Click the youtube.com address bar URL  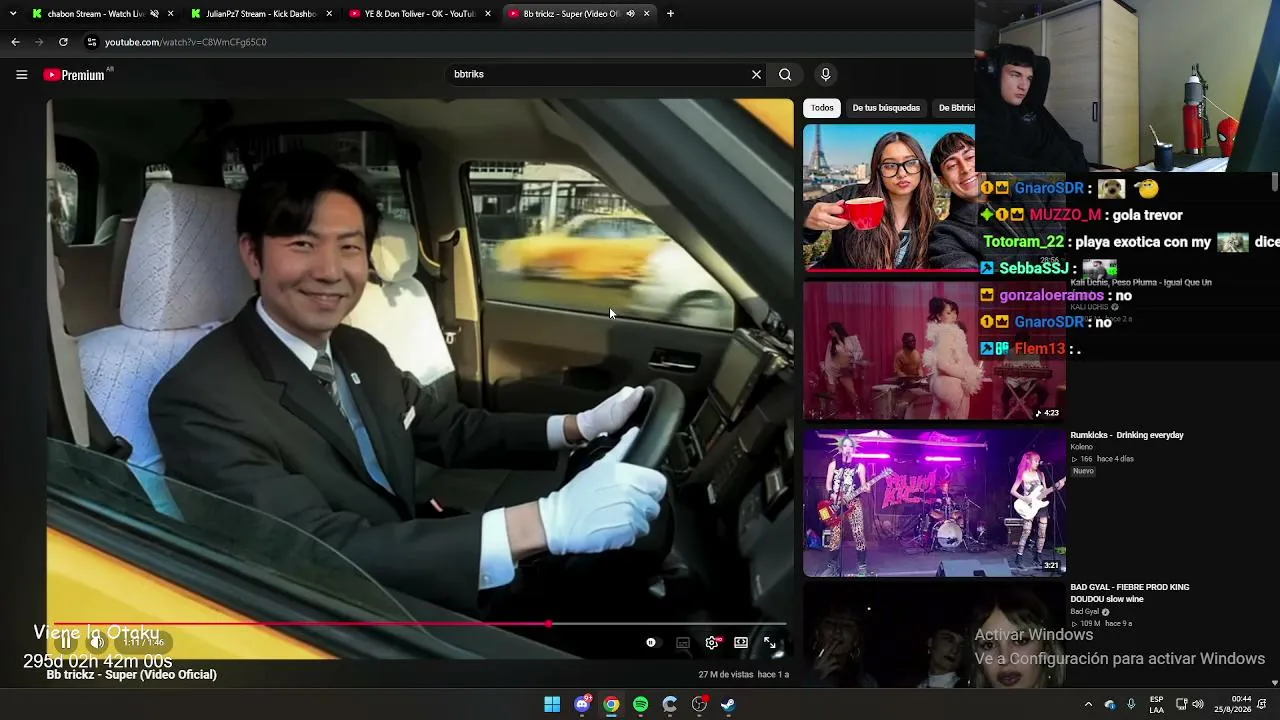[x=186, y=42]
